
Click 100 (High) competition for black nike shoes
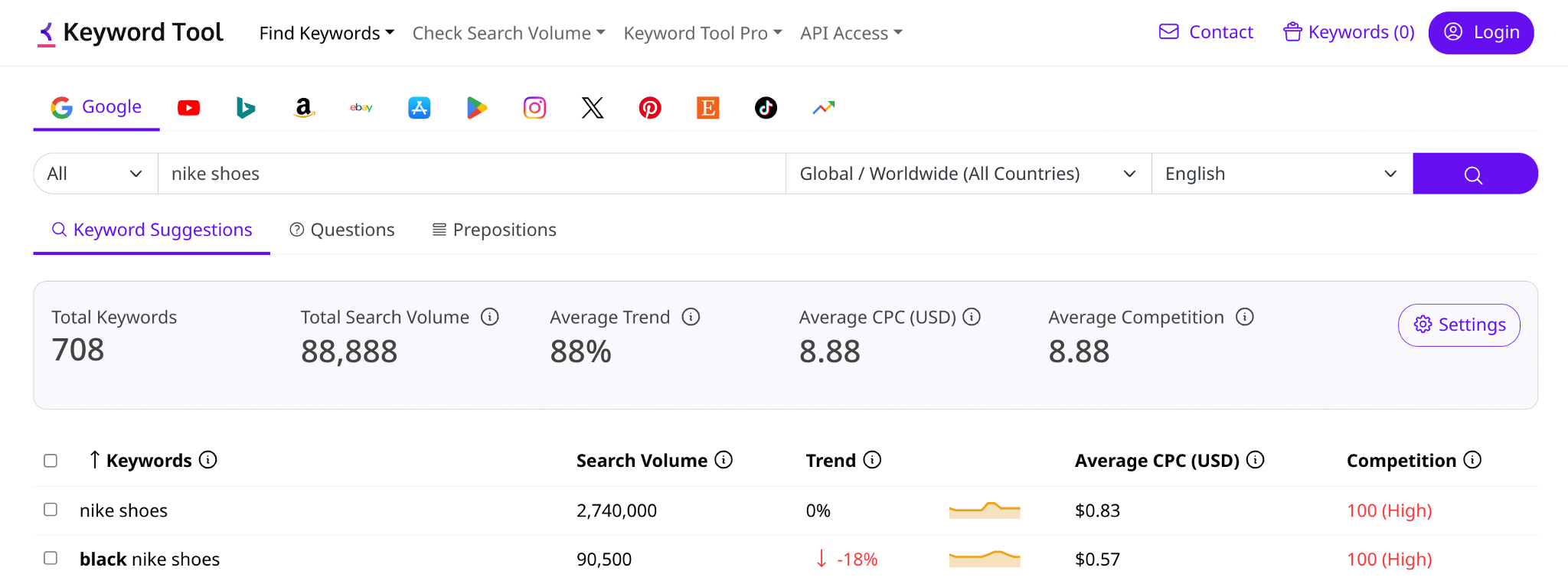click(1389, 560)
